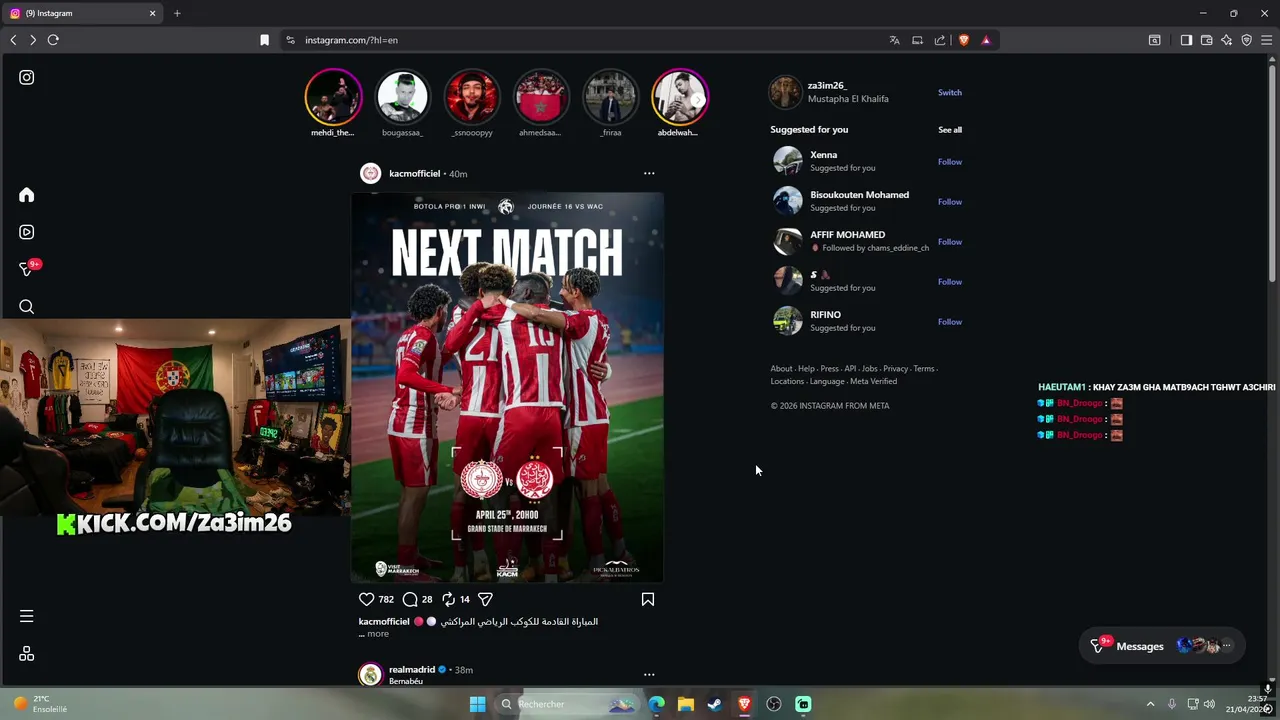
Task: Save the kacmofficiel post with bookmark
Action: pyautogui.click(x=648, y=599)
